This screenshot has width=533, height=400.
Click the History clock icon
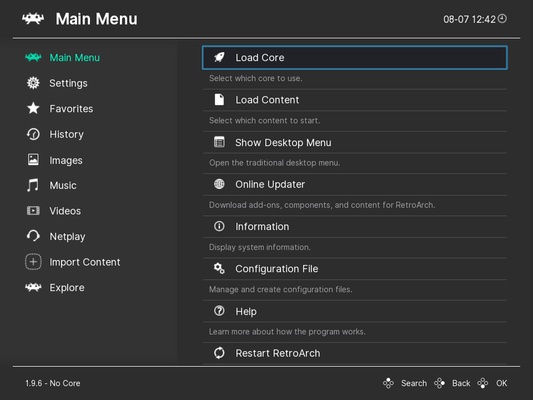pyautogui.click(x=33, y=134)
